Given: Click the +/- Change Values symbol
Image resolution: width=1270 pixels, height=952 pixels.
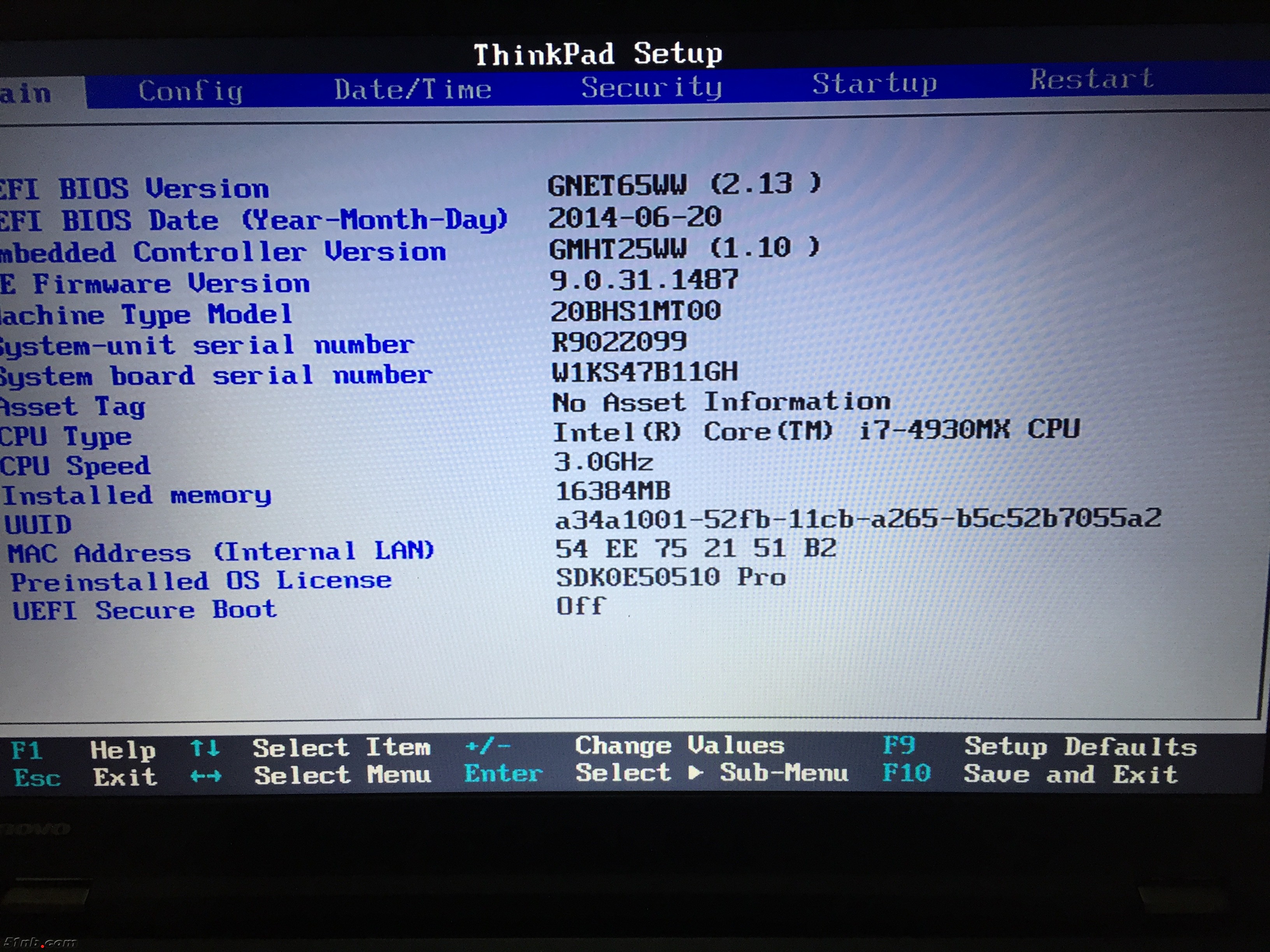Looking at the screenshot, I should [488, 746].
